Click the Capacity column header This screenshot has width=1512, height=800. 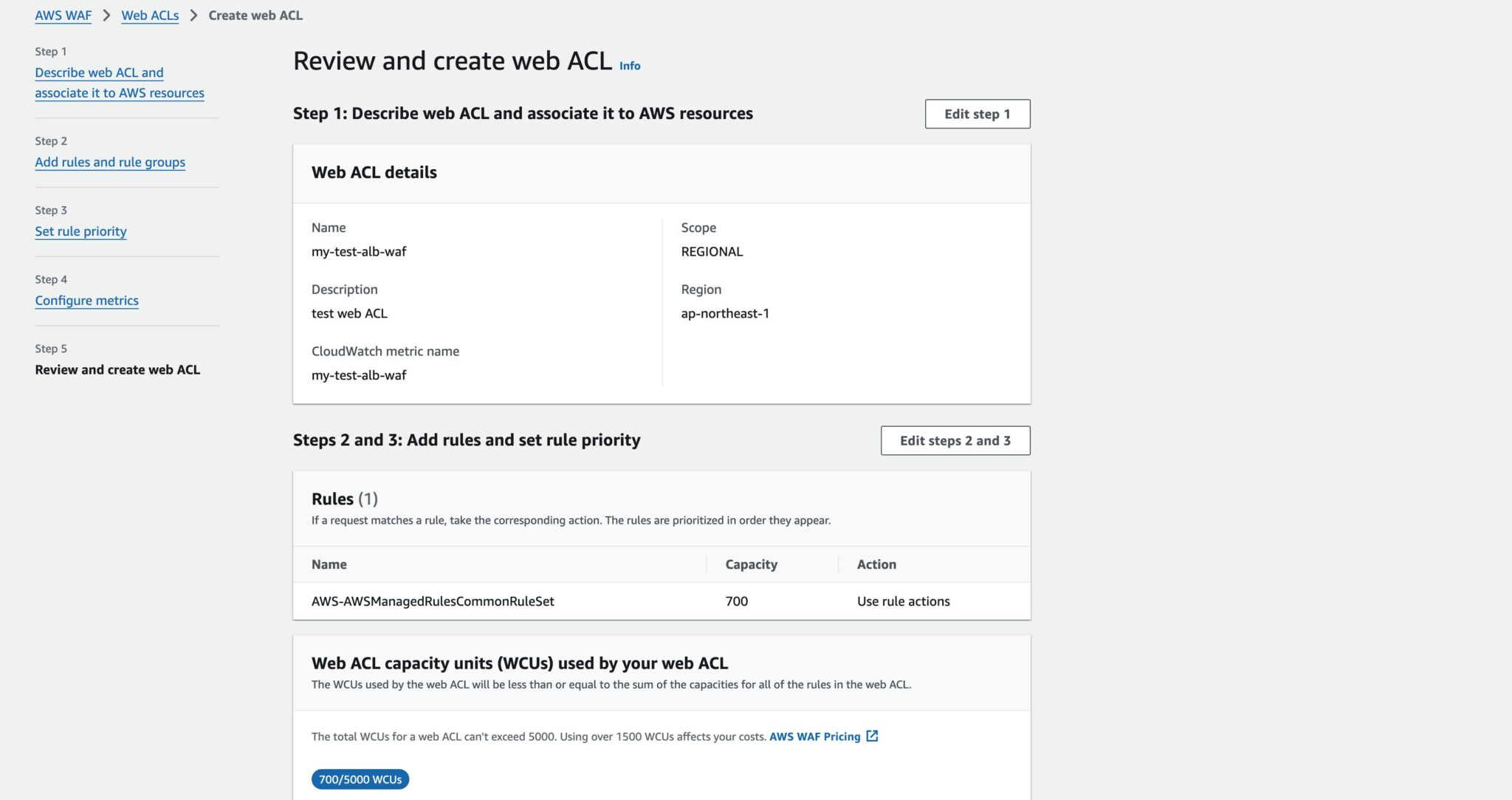coord(750,564)
